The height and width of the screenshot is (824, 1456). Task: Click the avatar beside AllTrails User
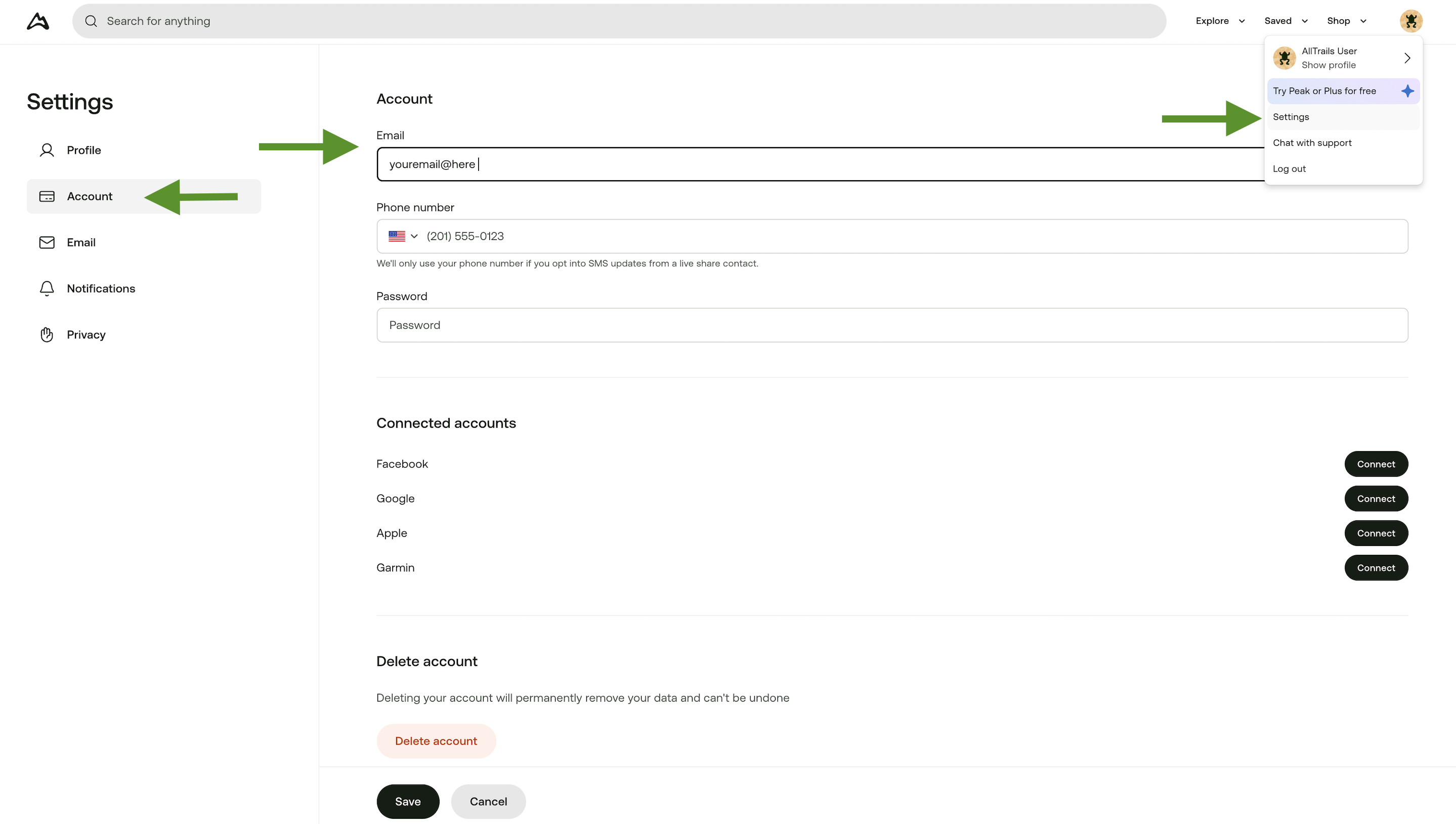[x=1284, y=58]
